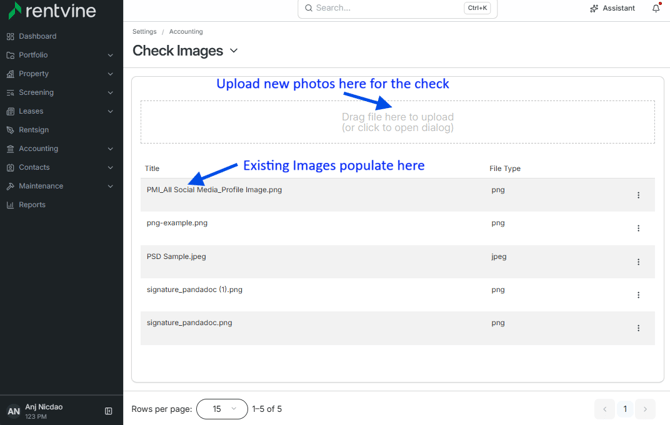Screen dimensions: 670x425
Task: Click the file upload drop zone
Action: [397, 122]
